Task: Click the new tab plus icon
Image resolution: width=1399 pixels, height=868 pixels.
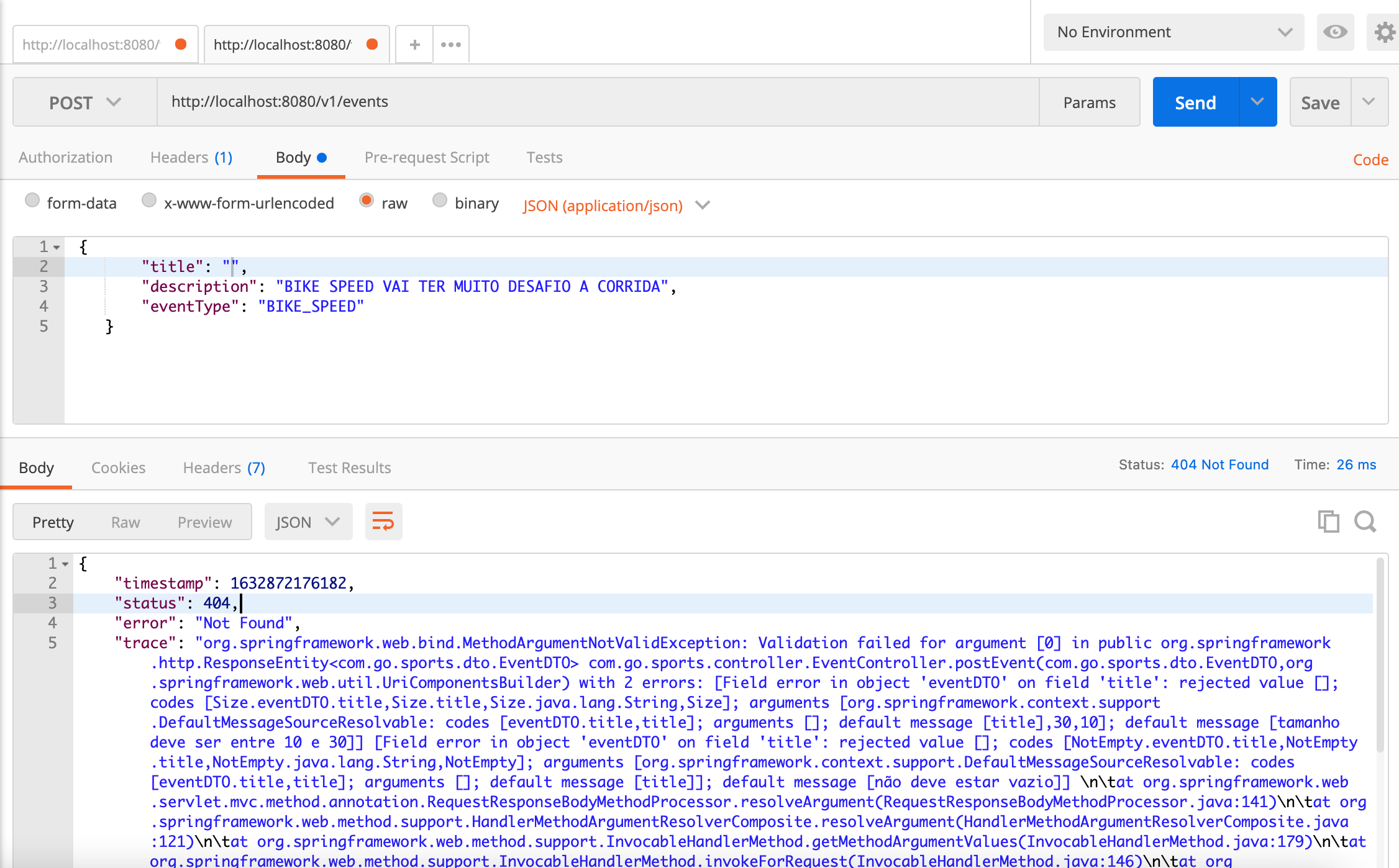Action: point(414,44)
